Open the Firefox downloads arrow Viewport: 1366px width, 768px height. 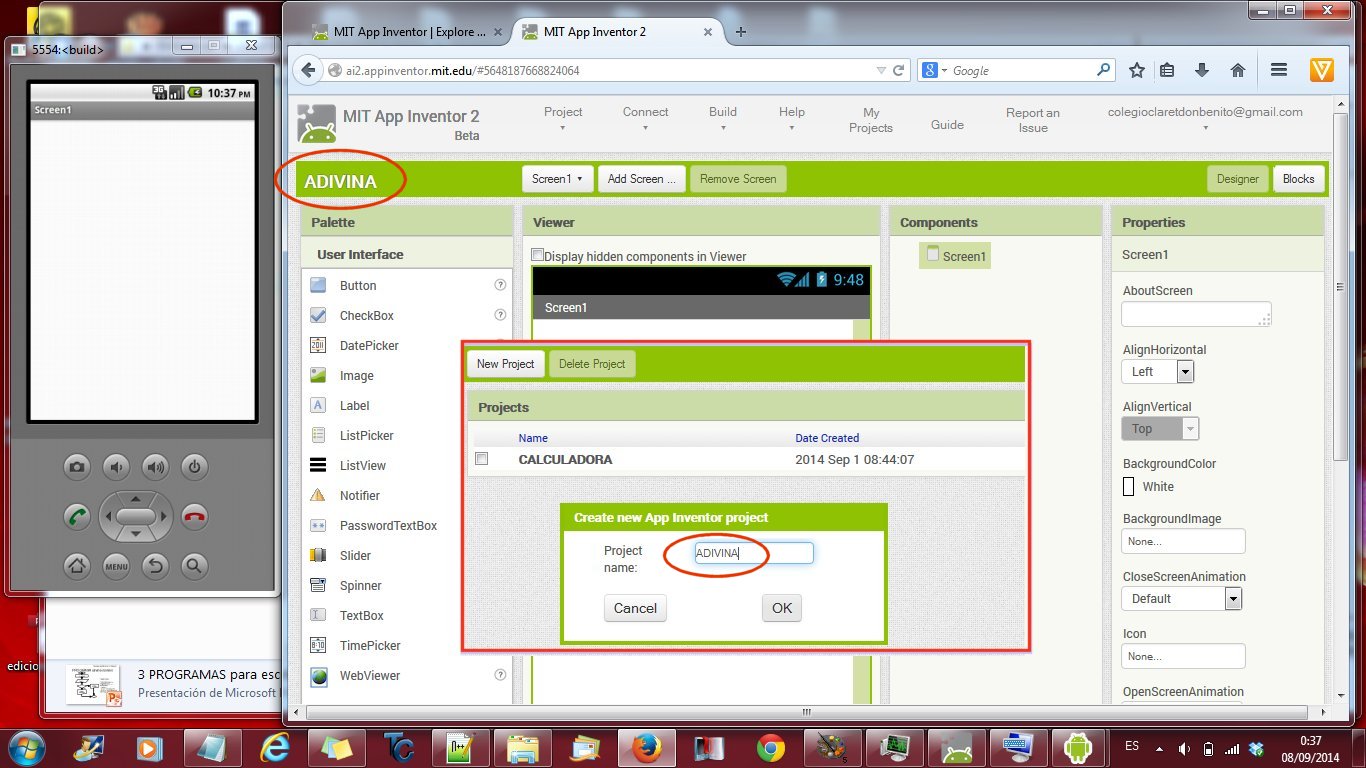[x=1202, y=70]
